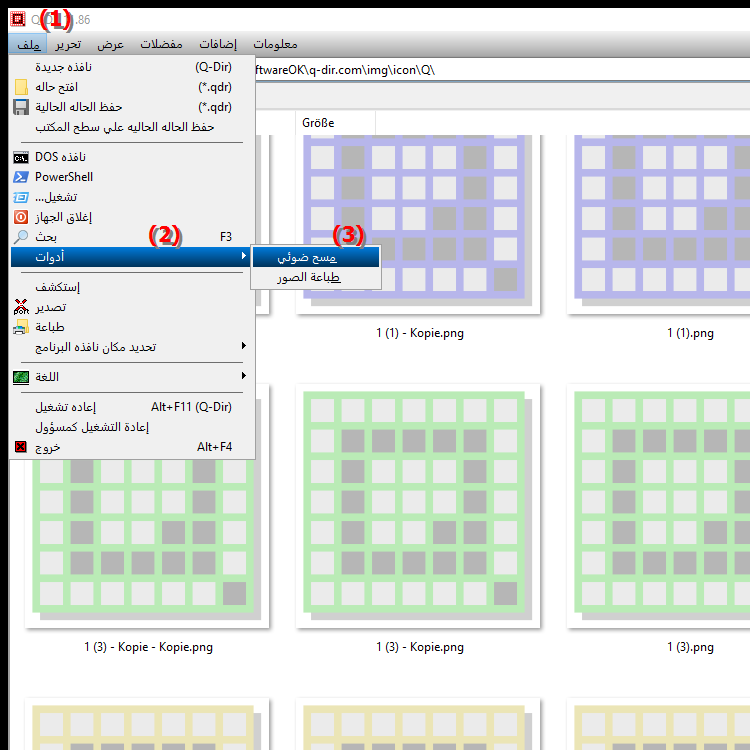Choose خروج Alt+F4 menu entry

[x=132, y=447]
